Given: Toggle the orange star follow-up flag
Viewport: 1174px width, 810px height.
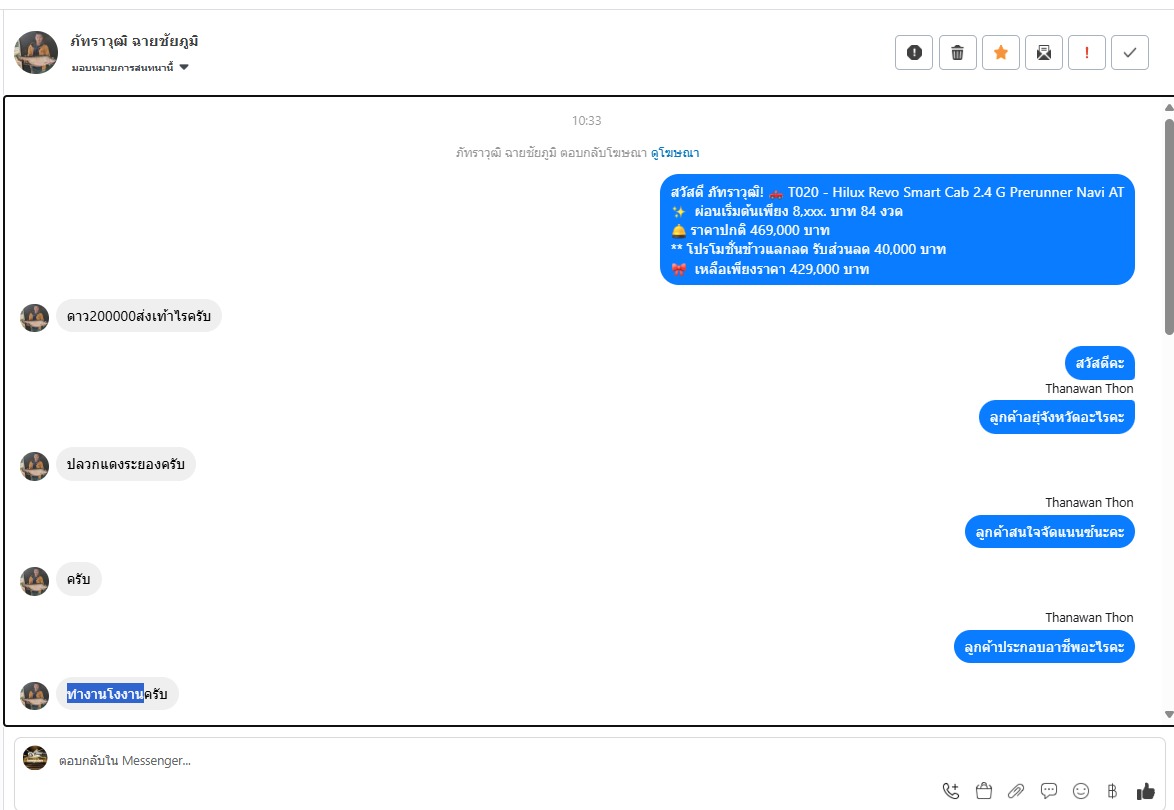Looking at the screenshot, I should (1001, 53).
